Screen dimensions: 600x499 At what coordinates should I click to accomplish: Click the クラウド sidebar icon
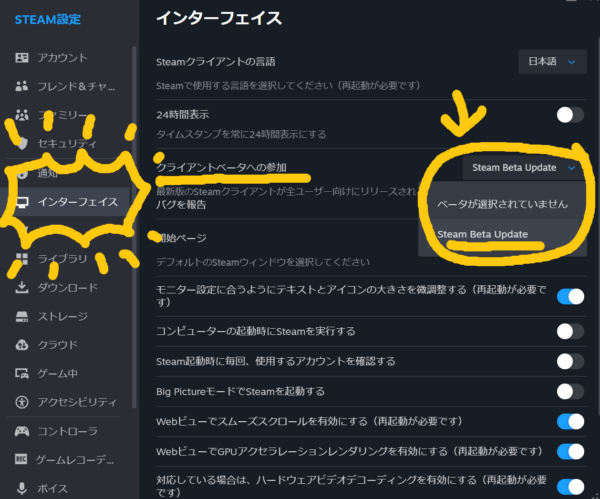click(x=22, y=345)
